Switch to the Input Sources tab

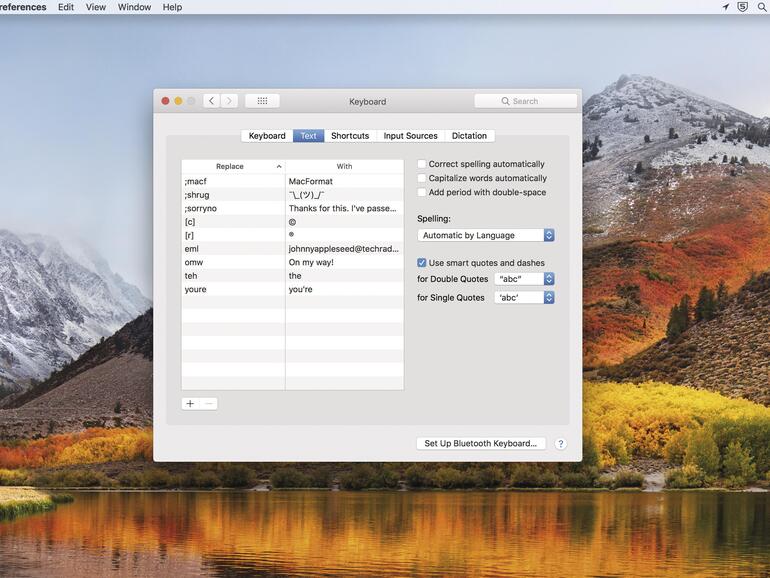[x=410, y=136]
